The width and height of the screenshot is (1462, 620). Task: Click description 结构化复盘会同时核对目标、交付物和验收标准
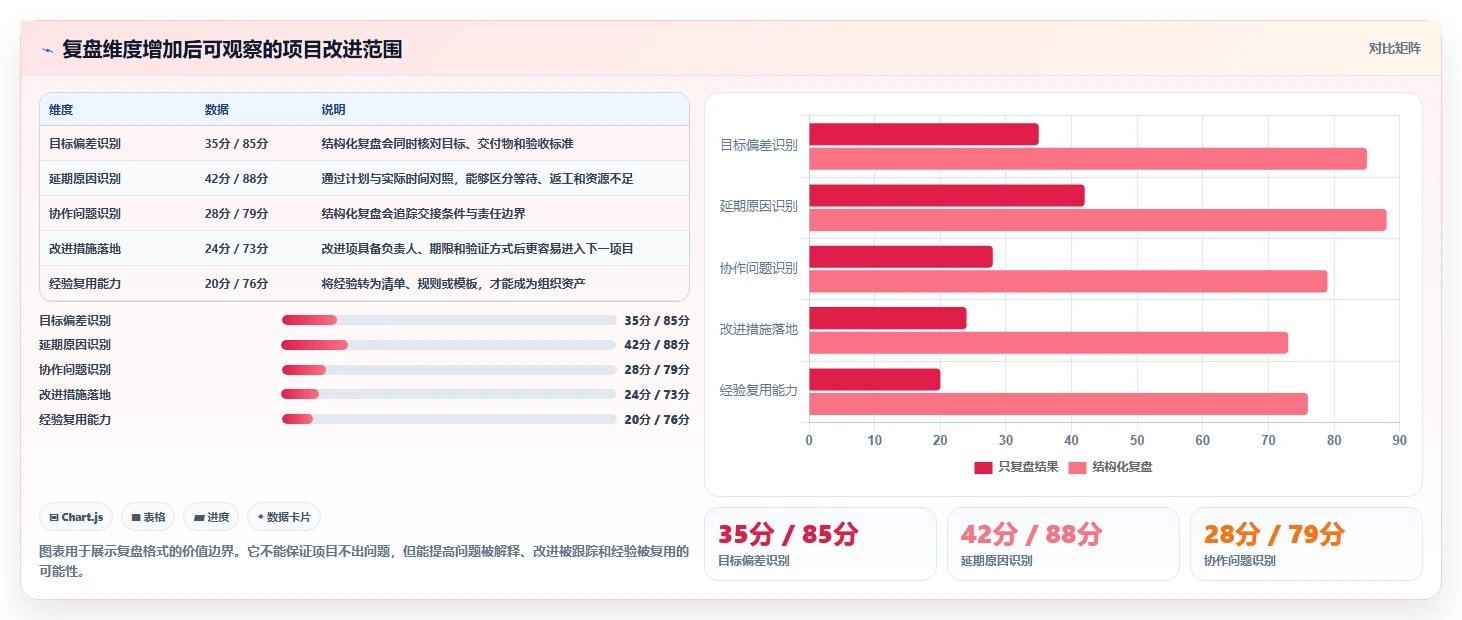tap(447, 144)
